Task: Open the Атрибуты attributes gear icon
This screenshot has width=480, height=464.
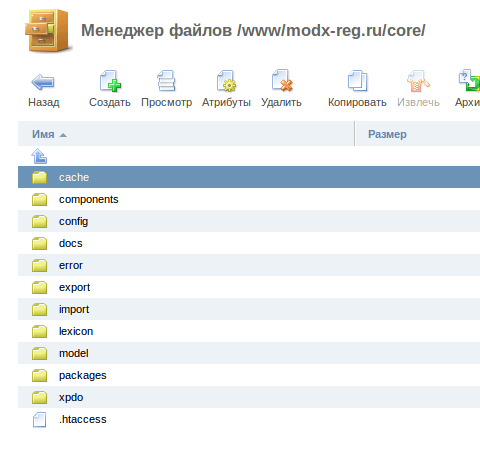Action: [x=226, y=81]
